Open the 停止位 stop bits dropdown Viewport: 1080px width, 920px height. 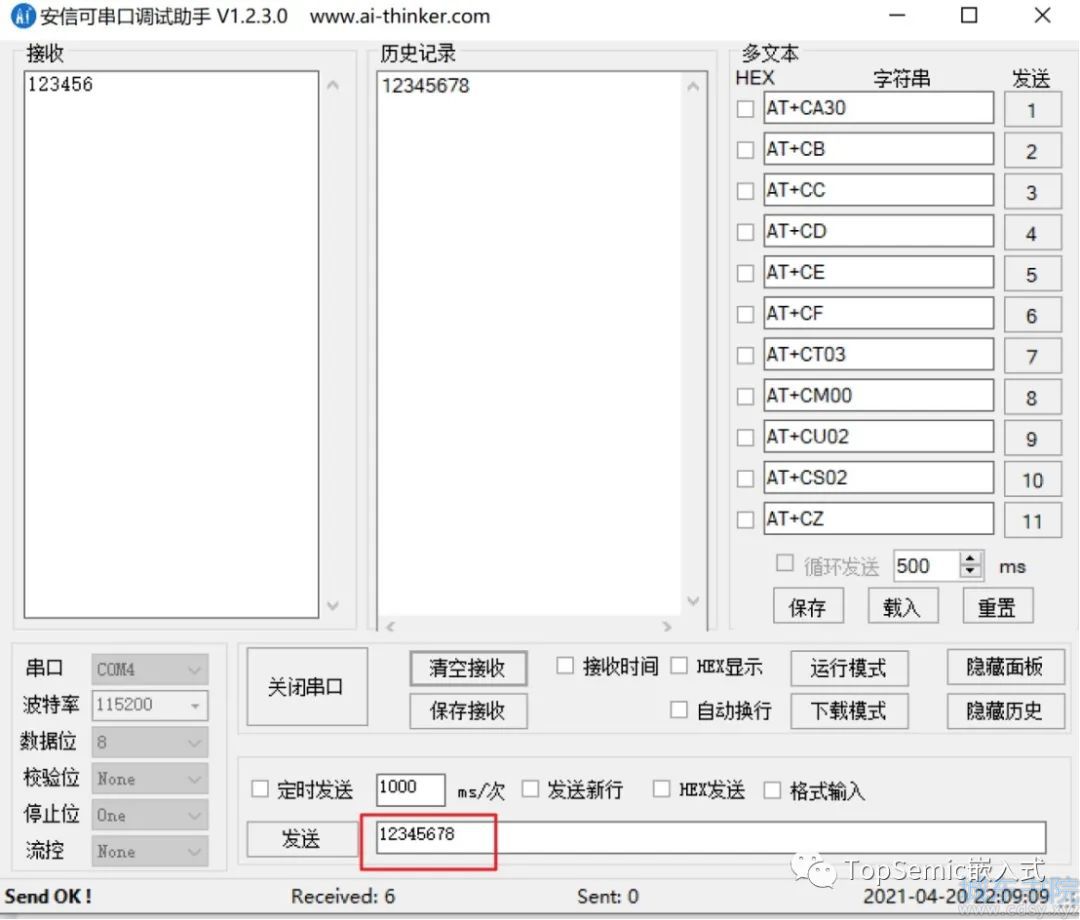[x=149, y=815]
